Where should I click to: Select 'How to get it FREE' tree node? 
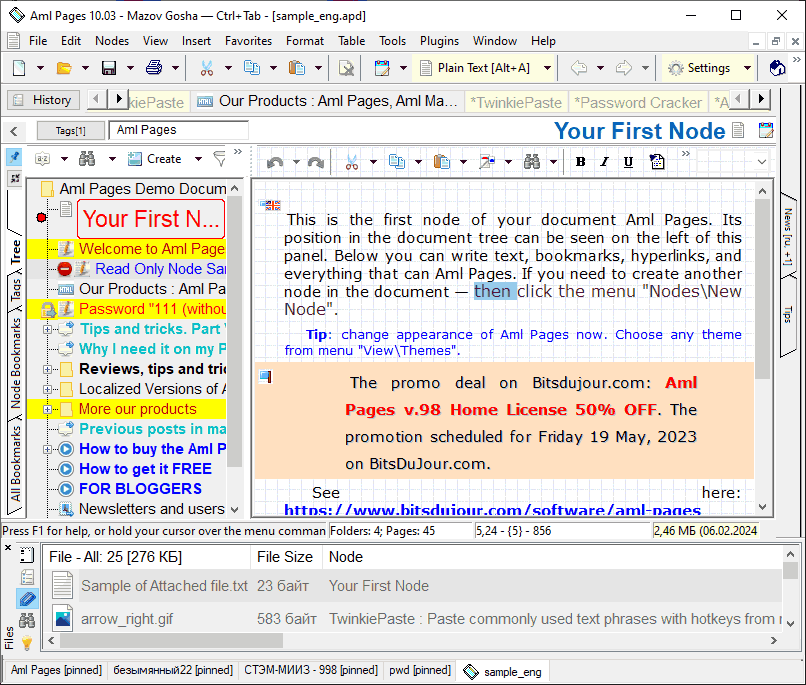tap(145, 469)
